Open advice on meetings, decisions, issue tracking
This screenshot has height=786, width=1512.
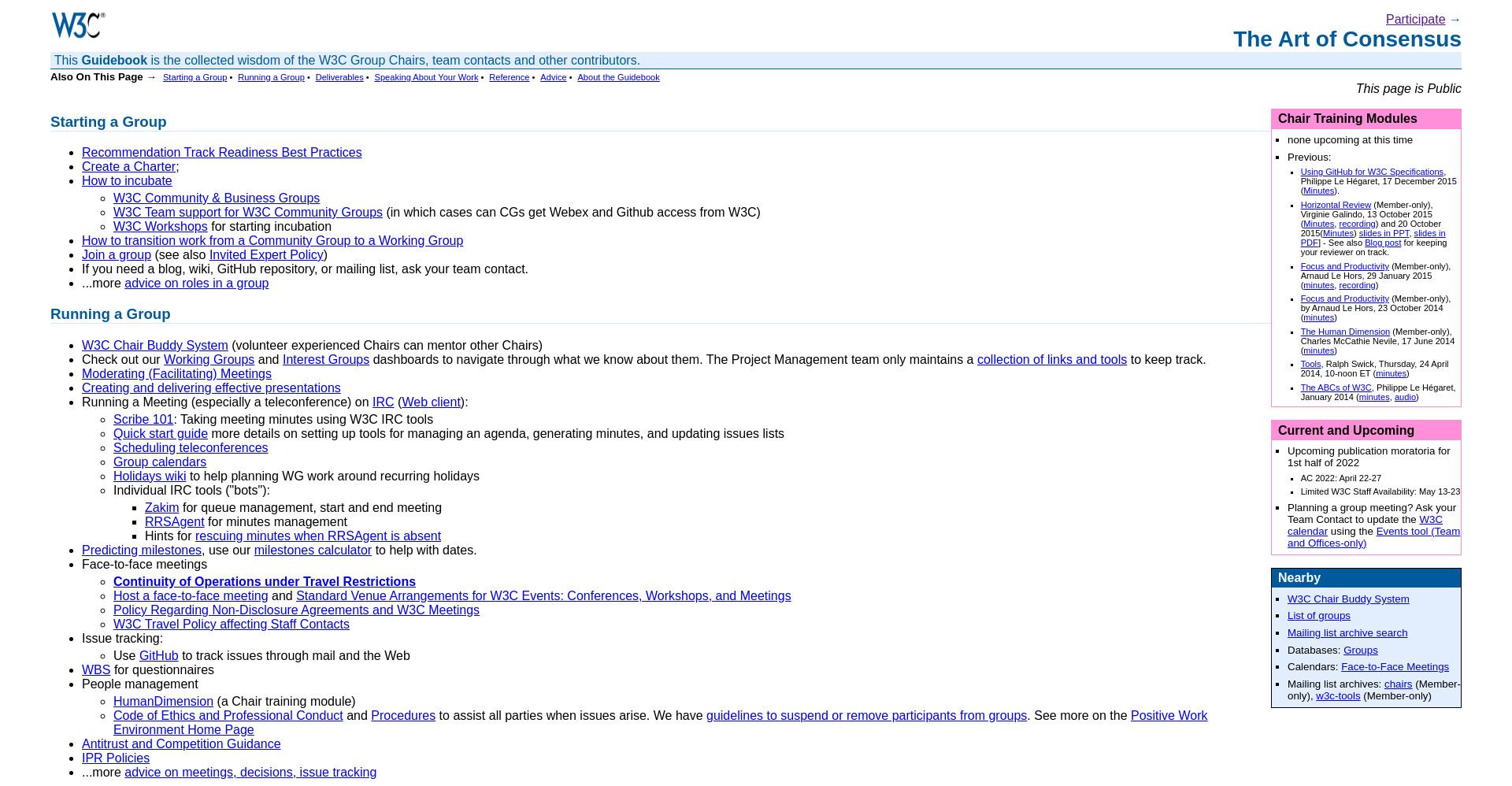(x=250, y=773)
